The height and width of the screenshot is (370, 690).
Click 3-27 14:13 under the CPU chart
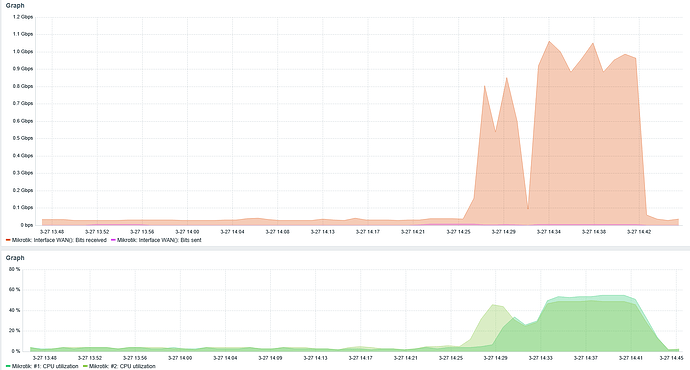coord(315,358)
